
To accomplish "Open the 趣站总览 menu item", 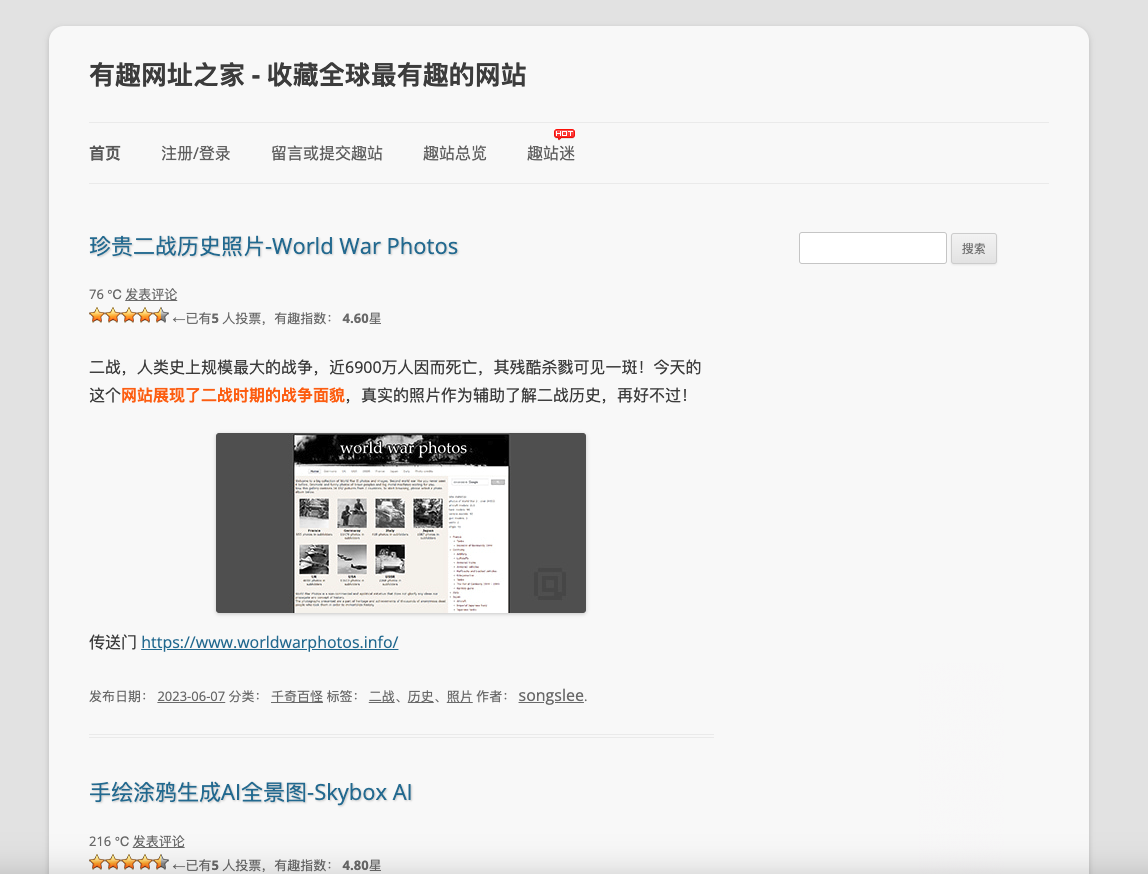I will click(455, 153).
